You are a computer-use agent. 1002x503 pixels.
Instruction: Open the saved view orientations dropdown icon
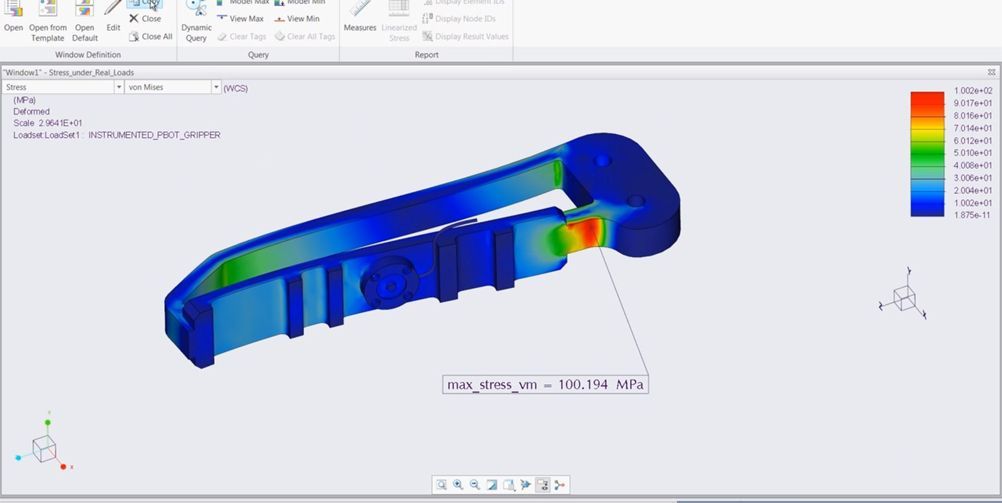point(509,485)
